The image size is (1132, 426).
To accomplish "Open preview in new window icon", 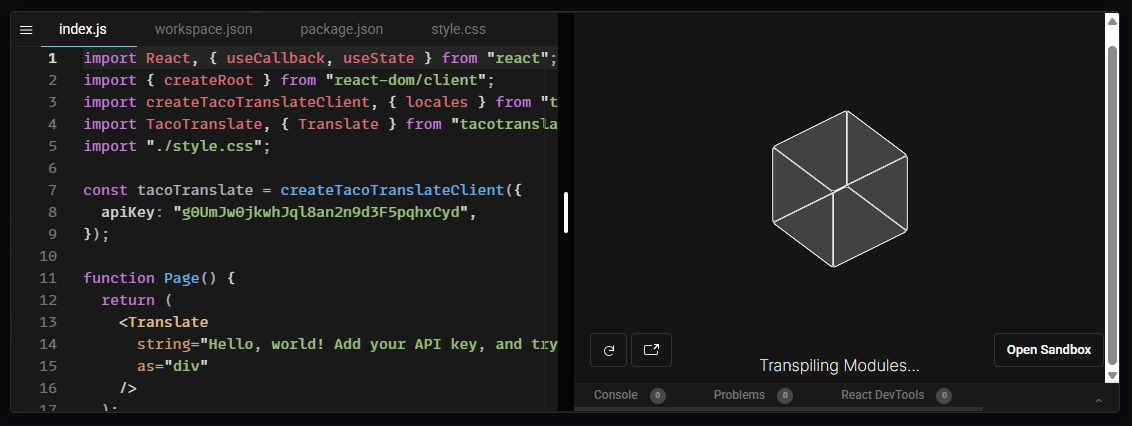I will [x=651, y=350].
